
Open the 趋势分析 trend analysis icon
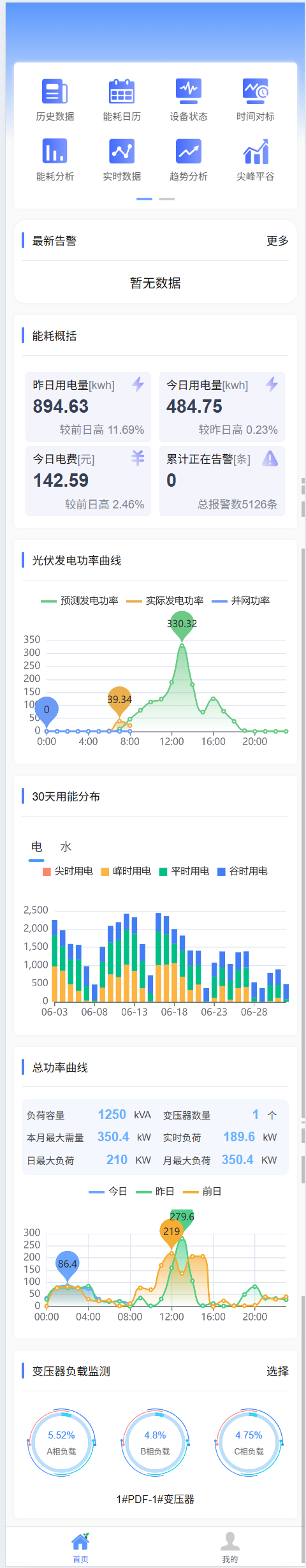[189, 151]
